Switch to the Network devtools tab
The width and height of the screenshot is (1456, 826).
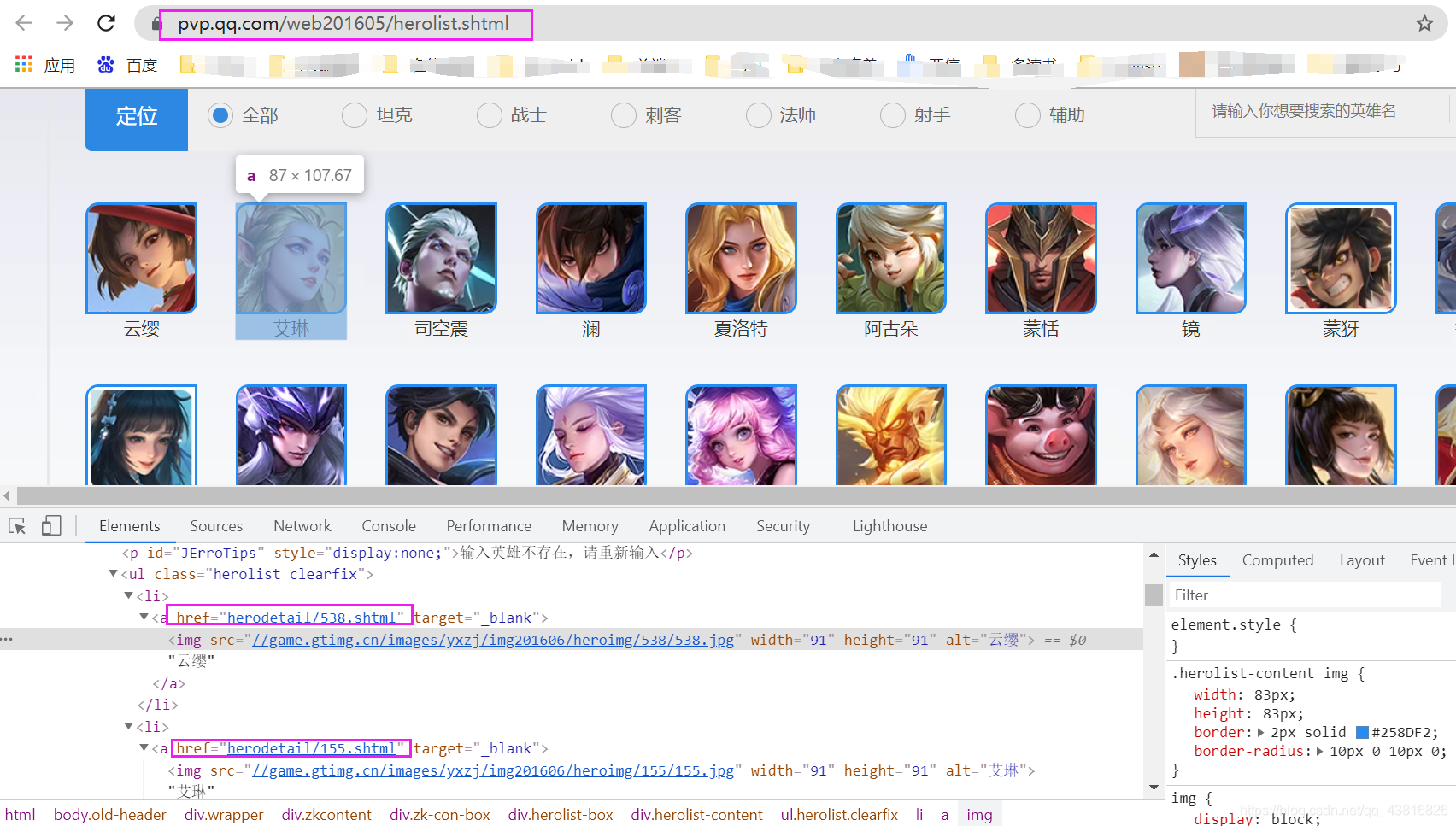pyautogui.click(x=302, y=526)
